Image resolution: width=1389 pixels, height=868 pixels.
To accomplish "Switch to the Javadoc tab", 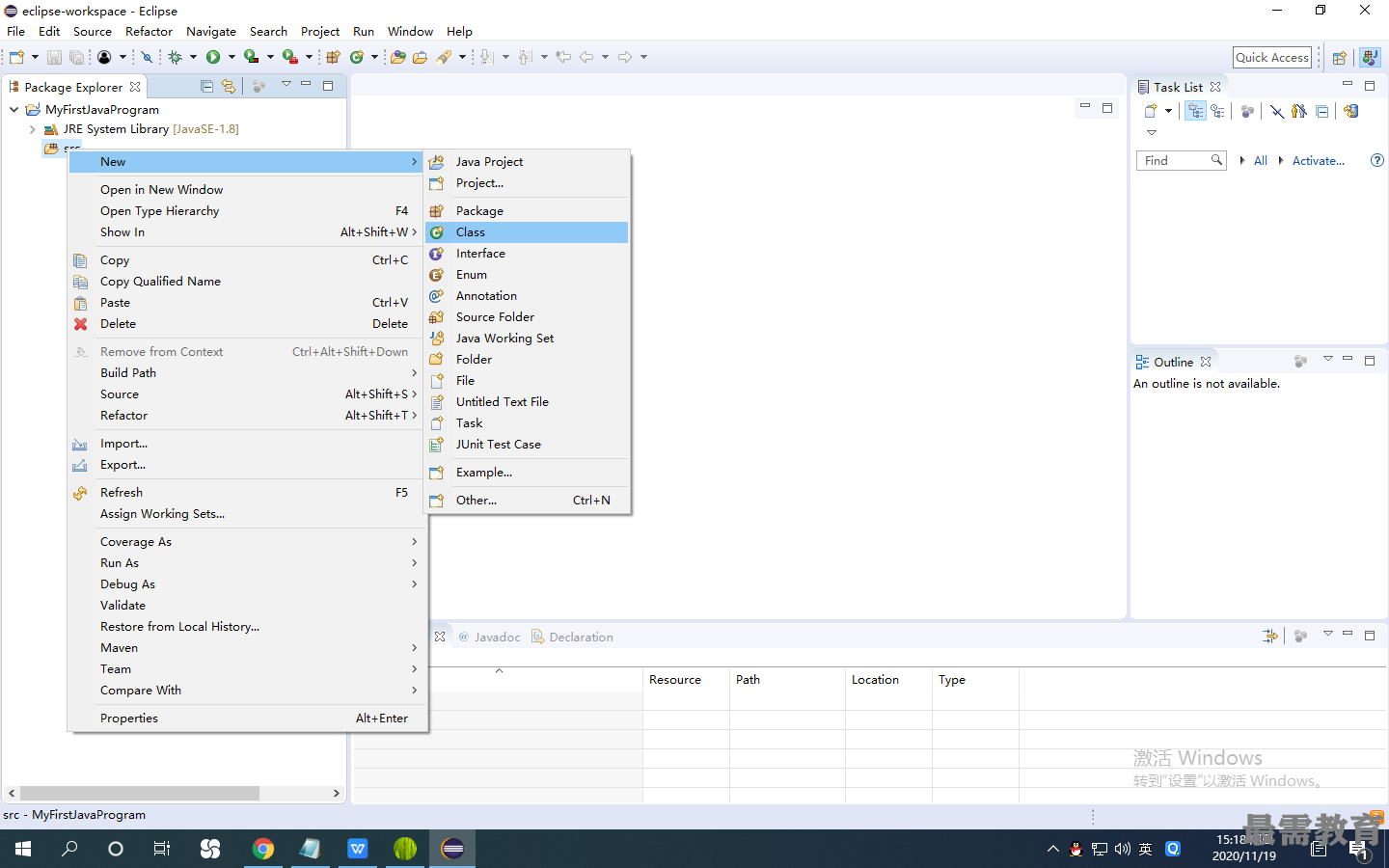I will point(489,637).
